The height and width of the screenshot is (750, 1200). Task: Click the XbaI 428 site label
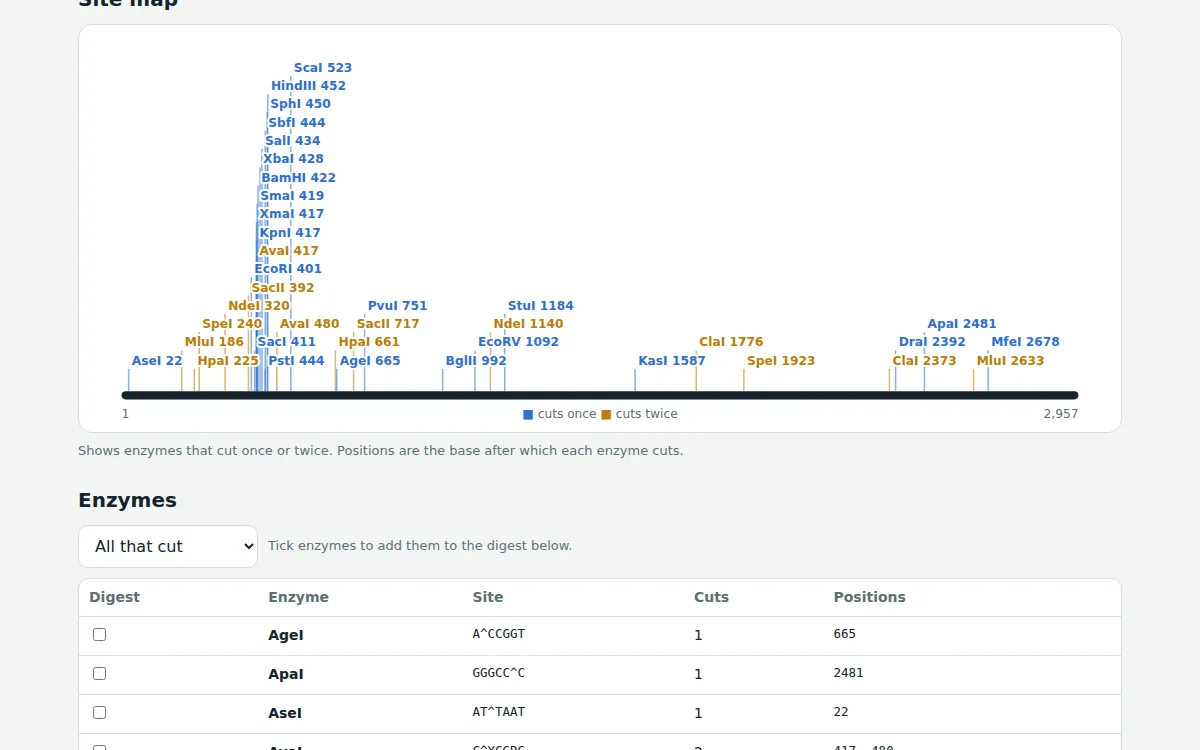(294, 159)
